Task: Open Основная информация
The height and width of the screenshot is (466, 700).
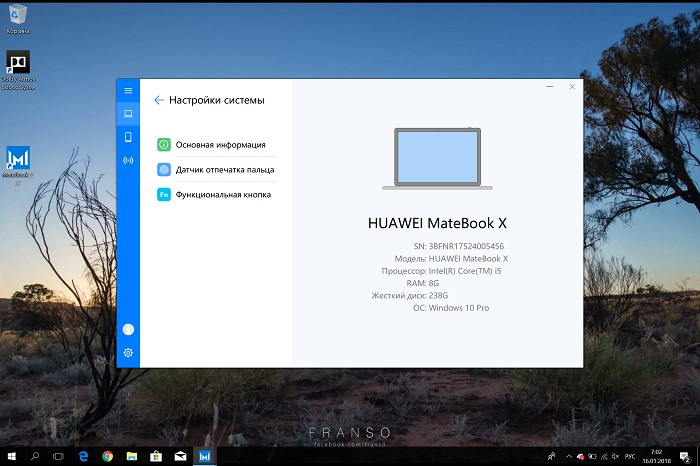Action: click(x=217, y=145)
